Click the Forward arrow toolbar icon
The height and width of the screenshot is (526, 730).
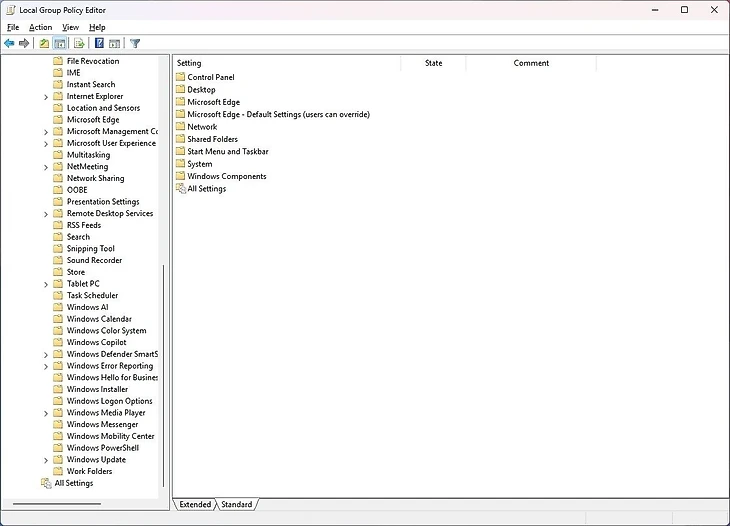[x=24, y=44]
